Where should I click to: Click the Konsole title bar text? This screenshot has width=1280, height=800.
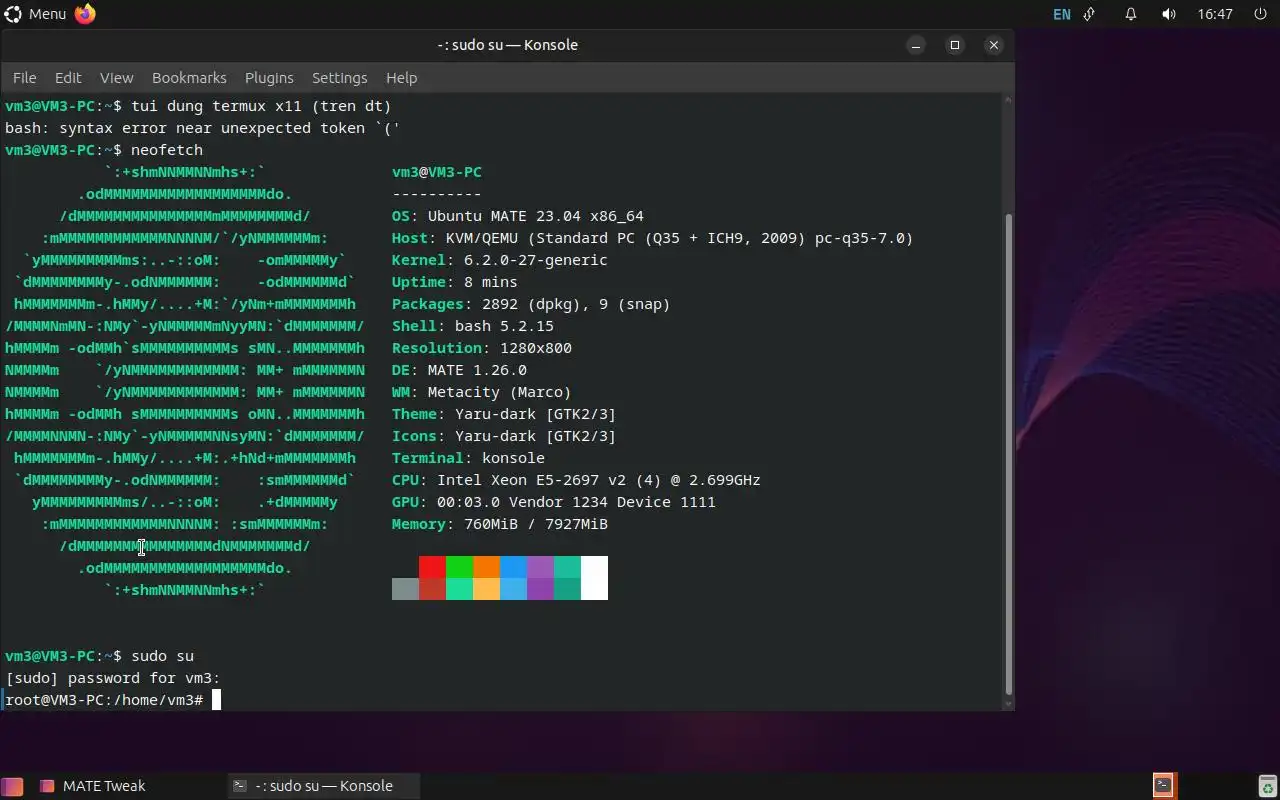[x=507, y=45]
